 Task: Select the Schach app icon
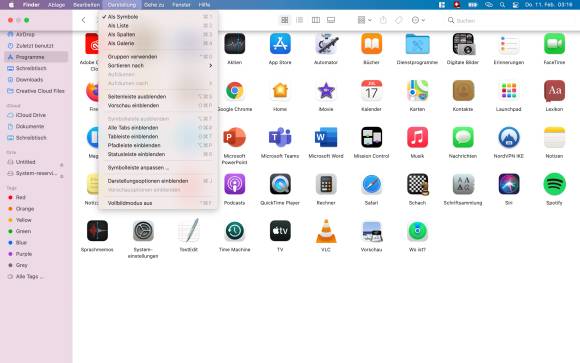[x=417, y=184]
